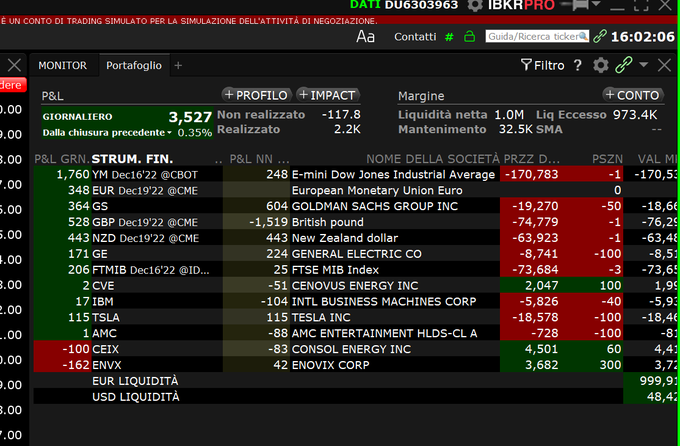Sort by P&L GRN. column header
The width and height of the screenshot is (680, 446).
[x=62, y=159]
